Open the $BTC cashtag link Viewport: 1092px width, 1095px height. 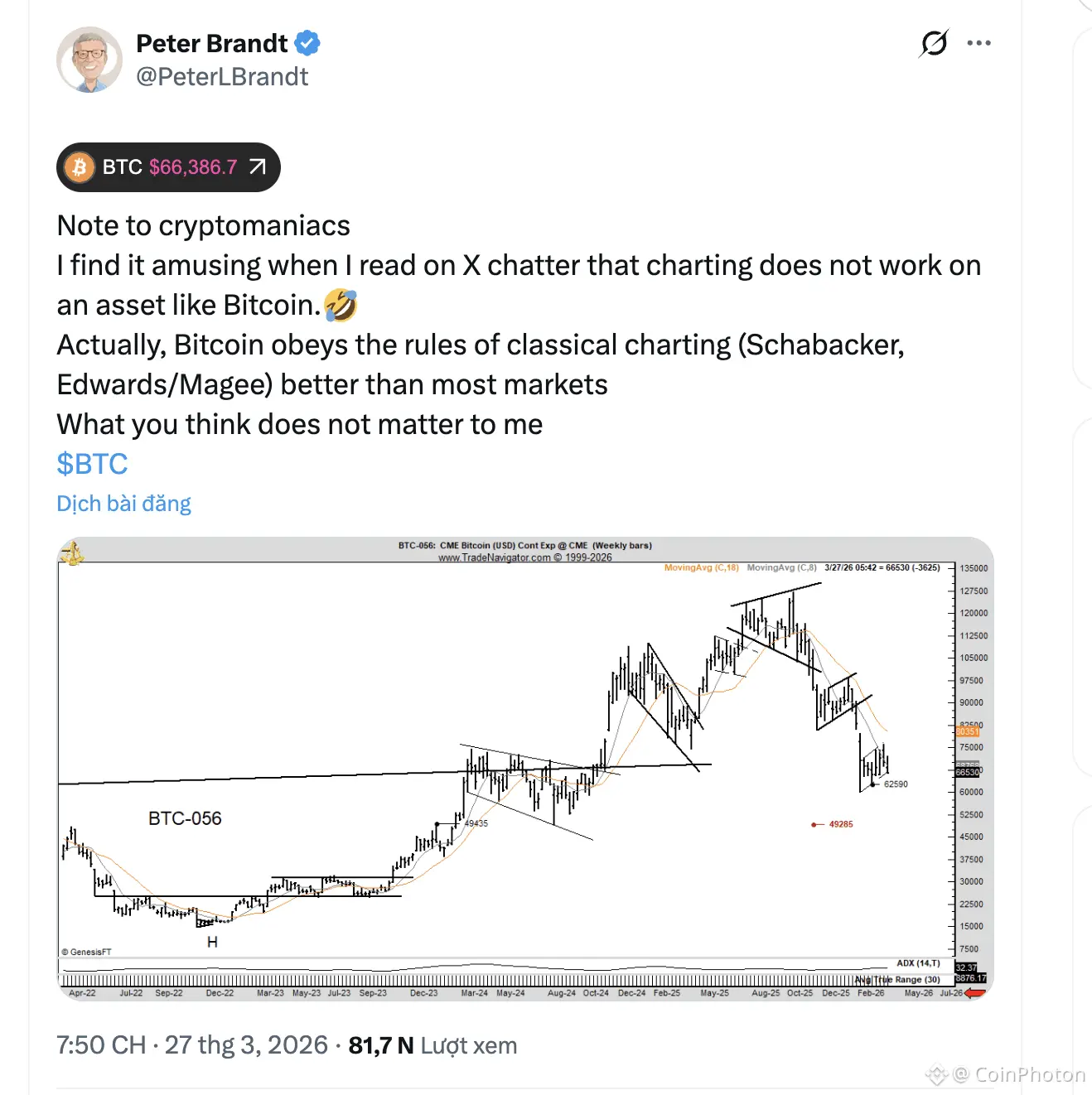point(92,464)
